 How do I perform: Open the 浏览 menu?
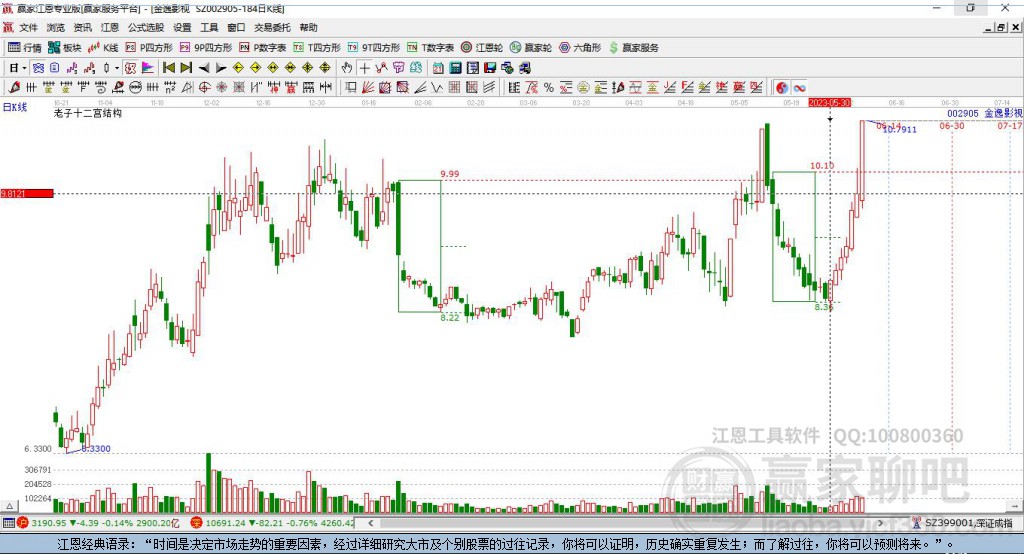click(56, 27)
